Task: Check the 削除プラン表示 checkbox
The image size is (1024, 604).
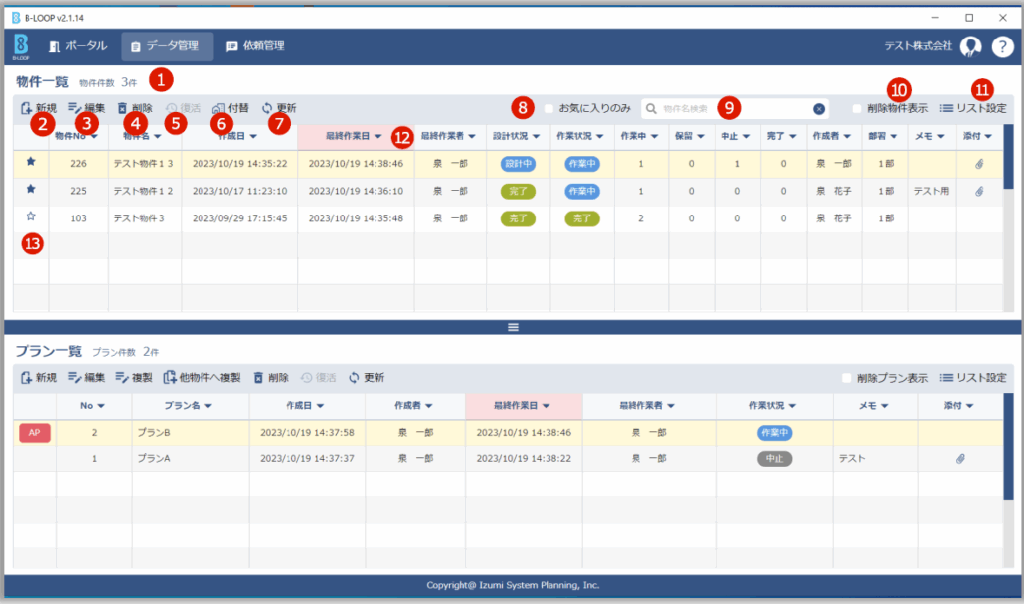Action: pyautogui.click(x=847, y=378)
